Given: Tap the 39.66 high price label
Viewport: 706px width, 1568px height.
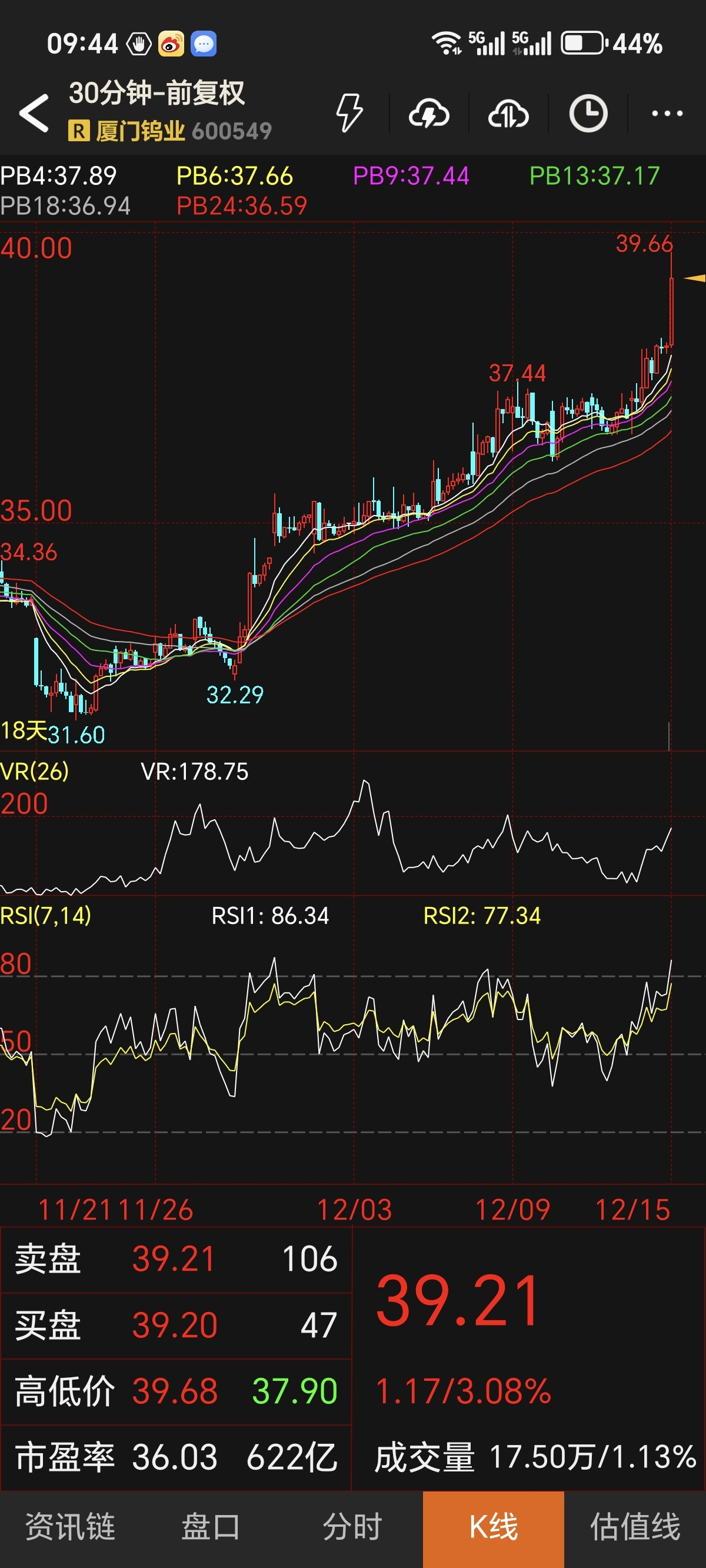Looking at the screenshot, I should pos(644,244).
